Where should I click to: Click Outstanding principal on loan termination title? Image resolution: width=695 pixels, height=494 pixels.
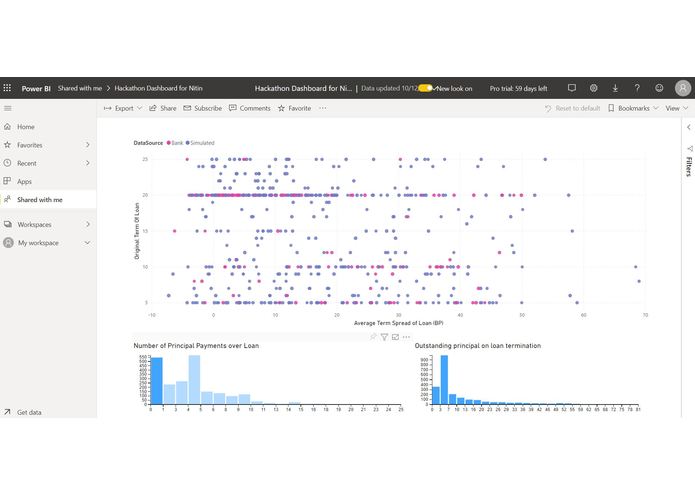pyautogui.click(x=478, y=346)
